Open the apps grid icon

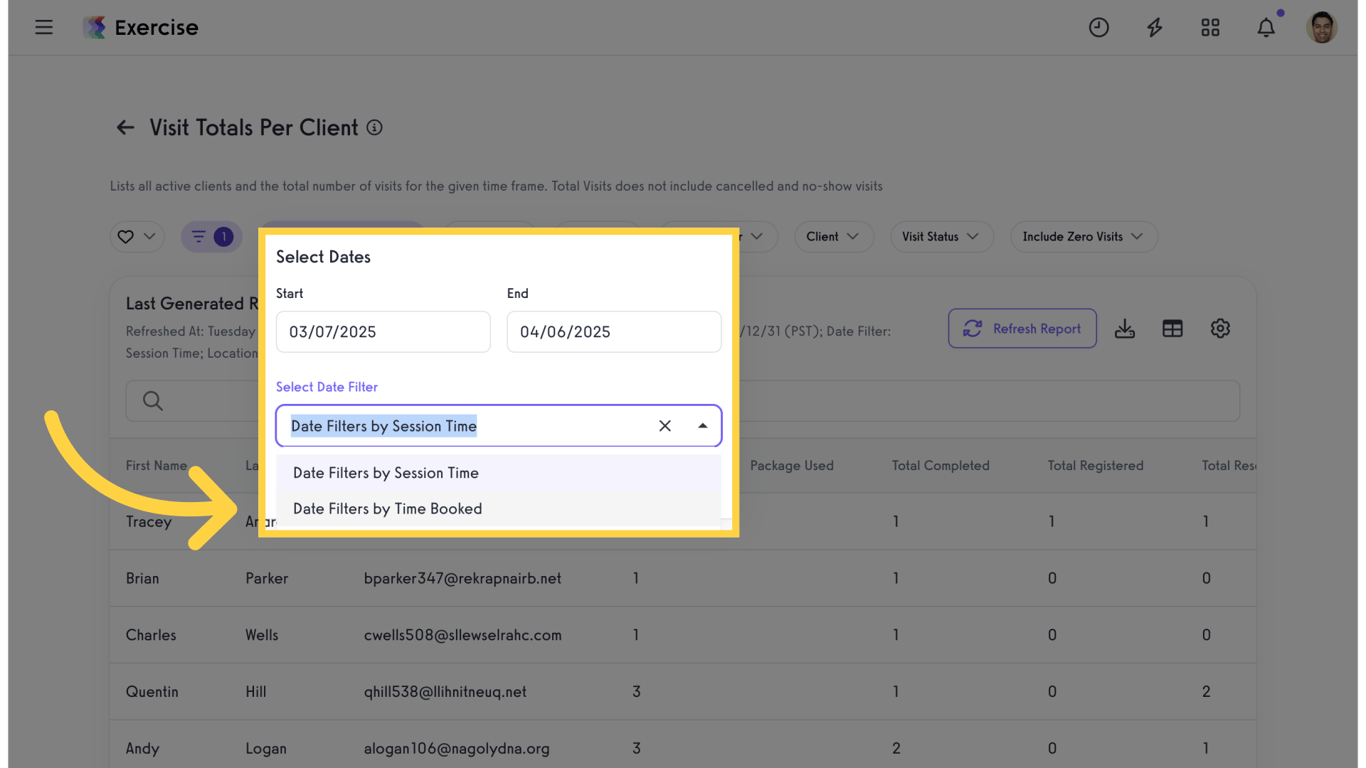click(x=1210, y=27)
